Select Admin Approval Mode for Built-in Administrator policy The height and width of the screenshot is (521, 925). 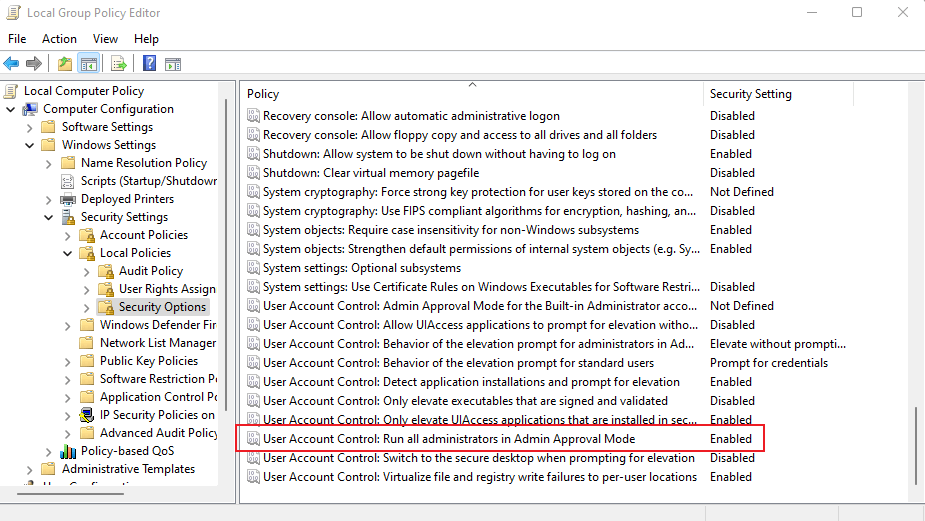tap(480, 306)
